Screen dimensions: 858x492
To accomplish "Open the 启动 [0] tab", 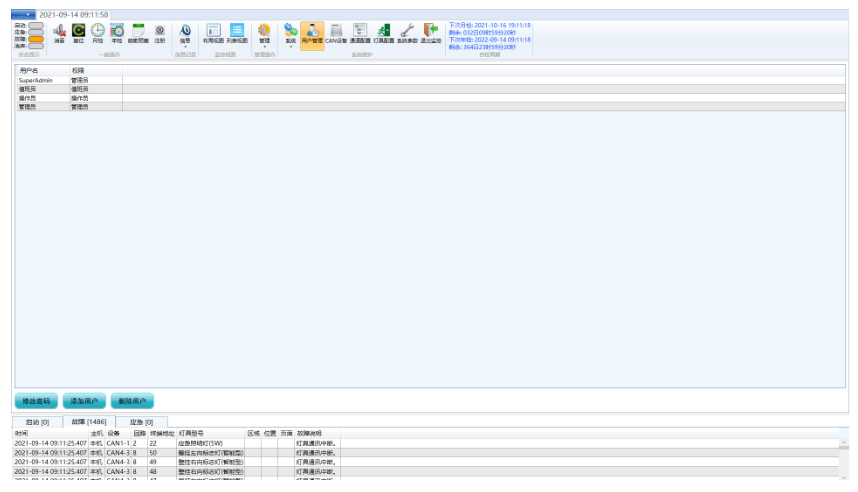I will coord(37,423).
